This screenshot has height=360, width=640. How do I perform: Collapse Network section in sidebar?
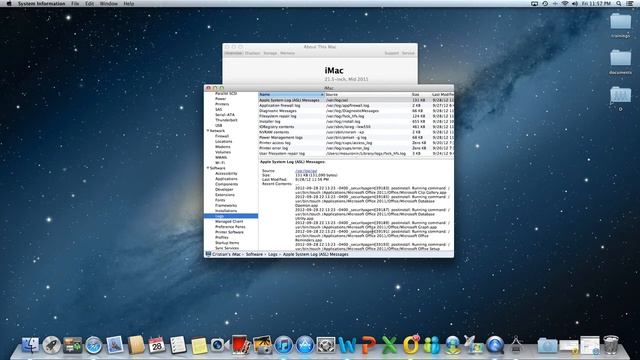click(208, 131)
